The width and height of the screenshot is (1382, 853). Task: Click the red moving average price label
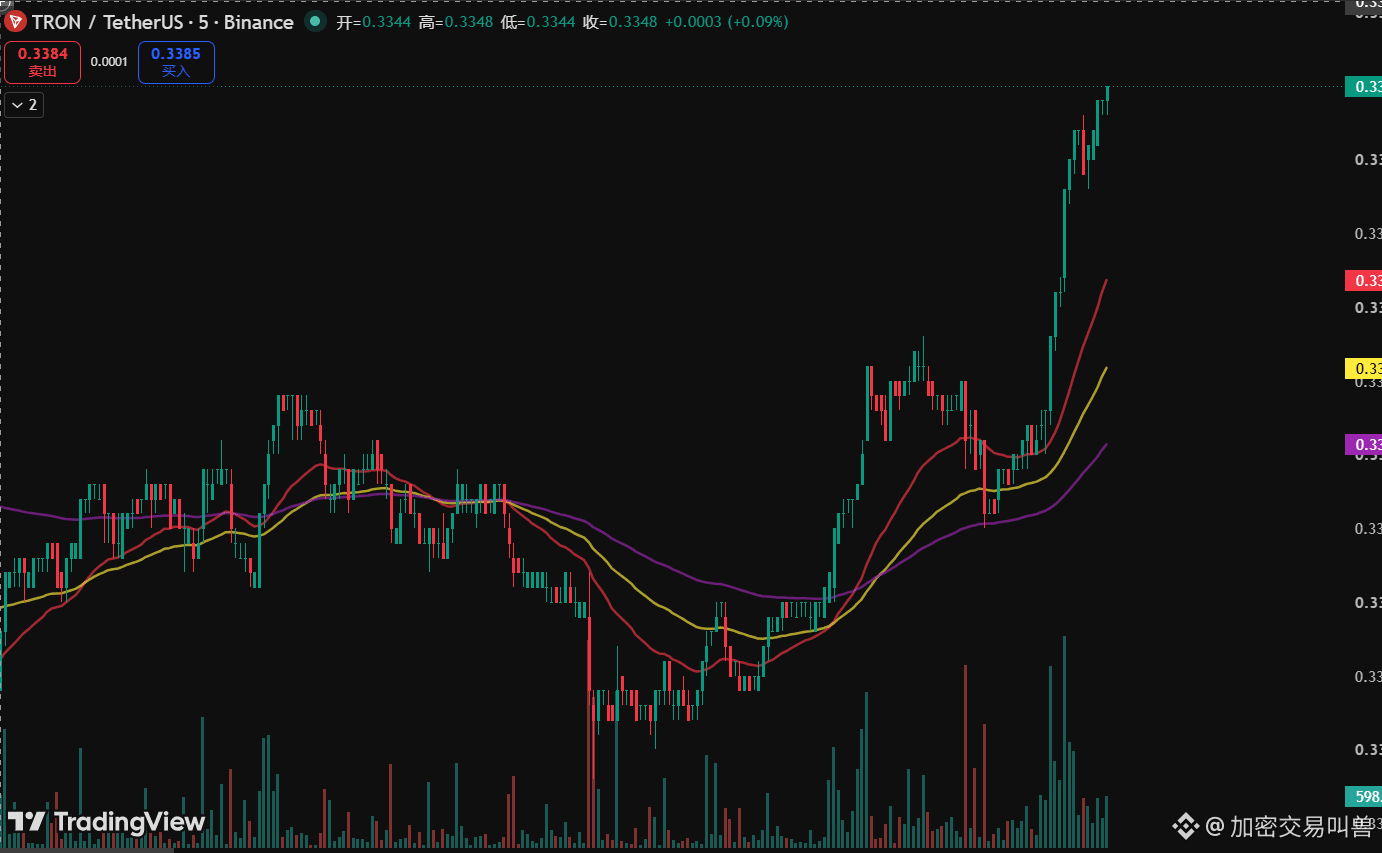1364,280
